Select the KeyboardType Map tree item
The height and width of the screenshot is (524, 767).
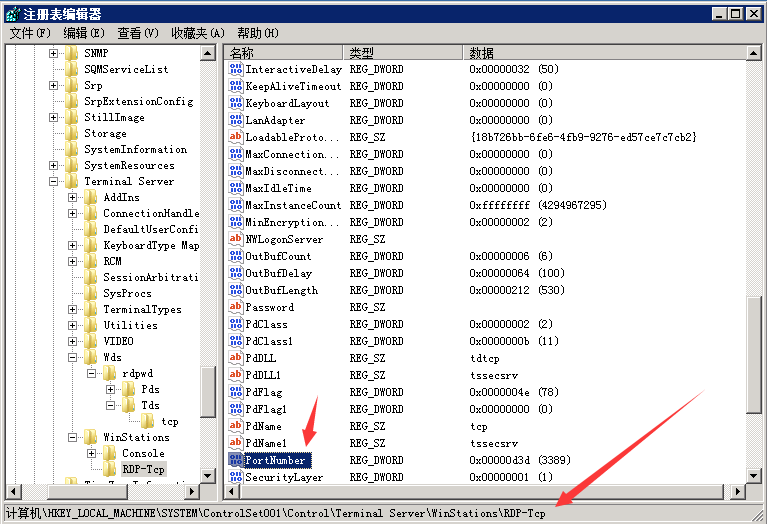coord(151,246)
